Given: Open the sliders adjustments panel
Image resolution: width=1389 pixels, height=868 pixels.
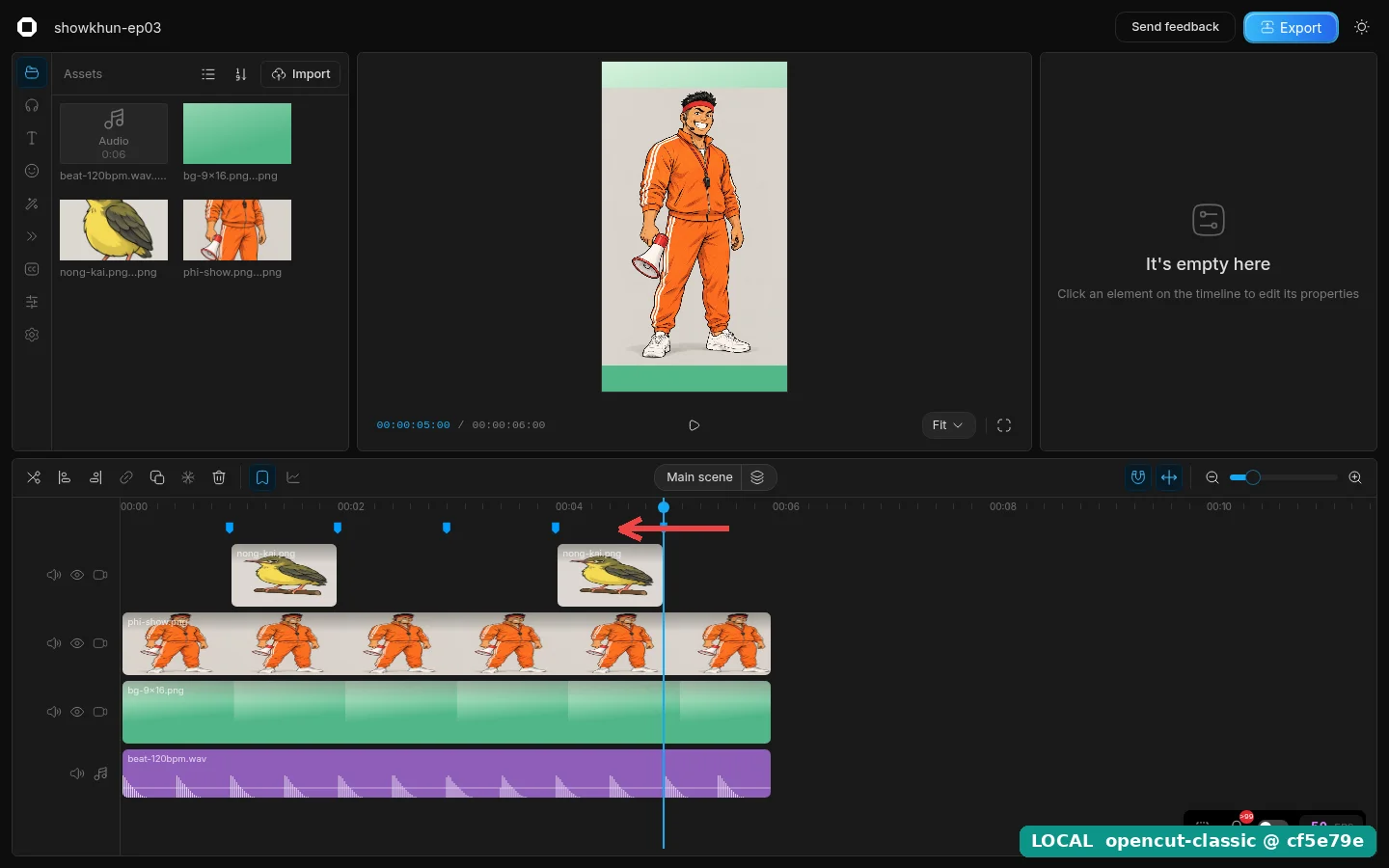Looking at the screenshot, I should (x=32, y=302).
